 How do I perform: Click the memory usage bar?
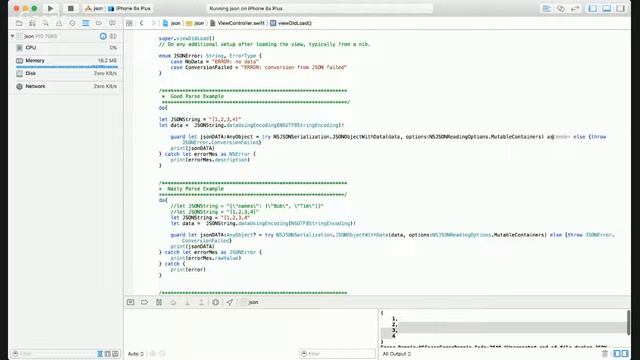pos(67,67)
